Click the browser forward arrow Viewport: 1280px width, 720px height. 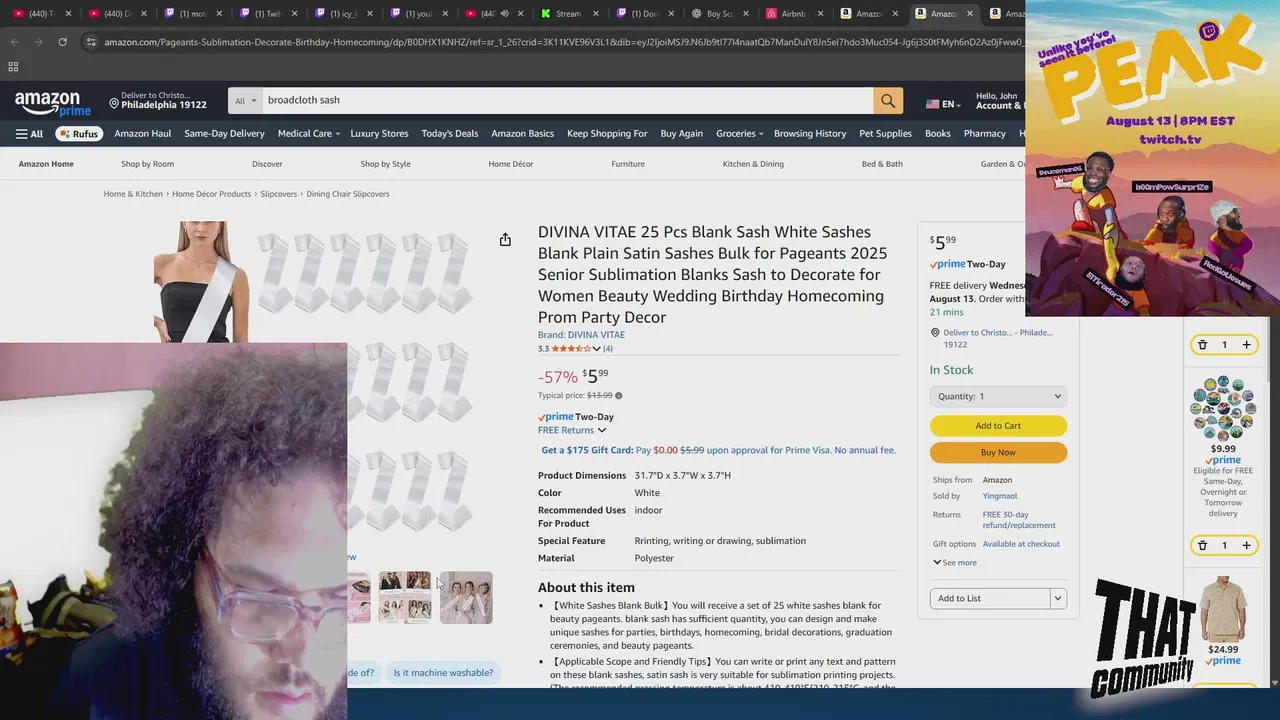coord(38,42)
